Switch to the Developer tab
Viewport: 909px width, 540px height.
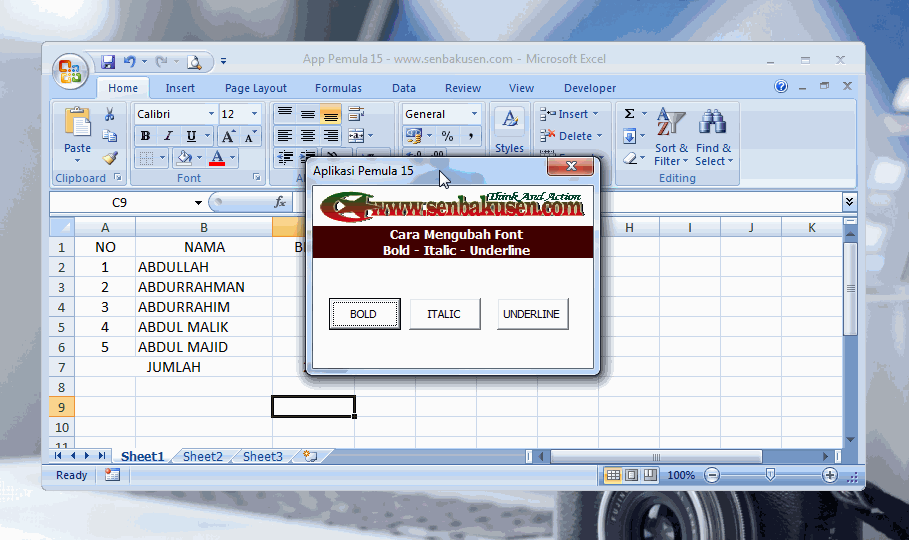pos(590,88)
